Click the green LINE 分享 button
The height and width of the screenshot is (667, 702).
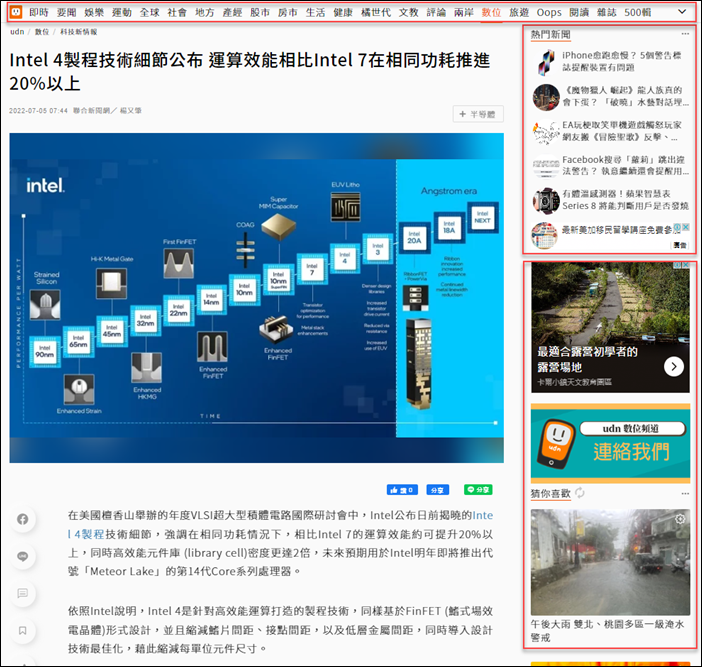coord(478,490)
